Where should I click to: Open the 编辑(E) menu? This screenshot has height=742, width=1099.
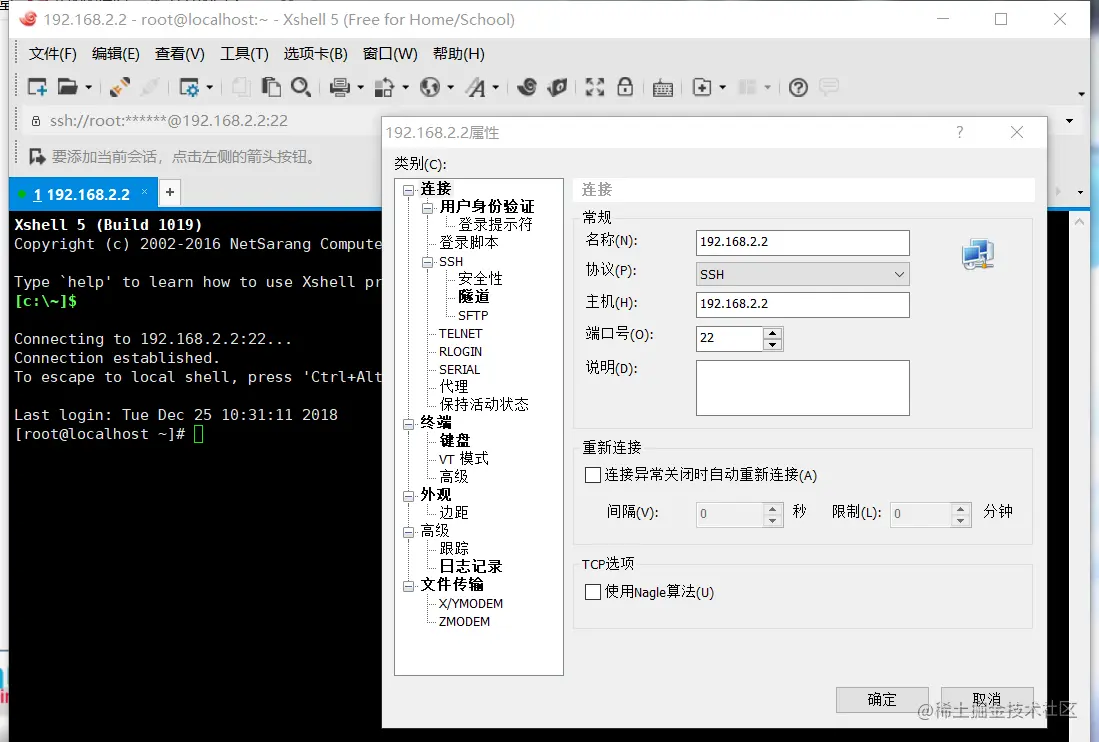[x=116, y=54]
